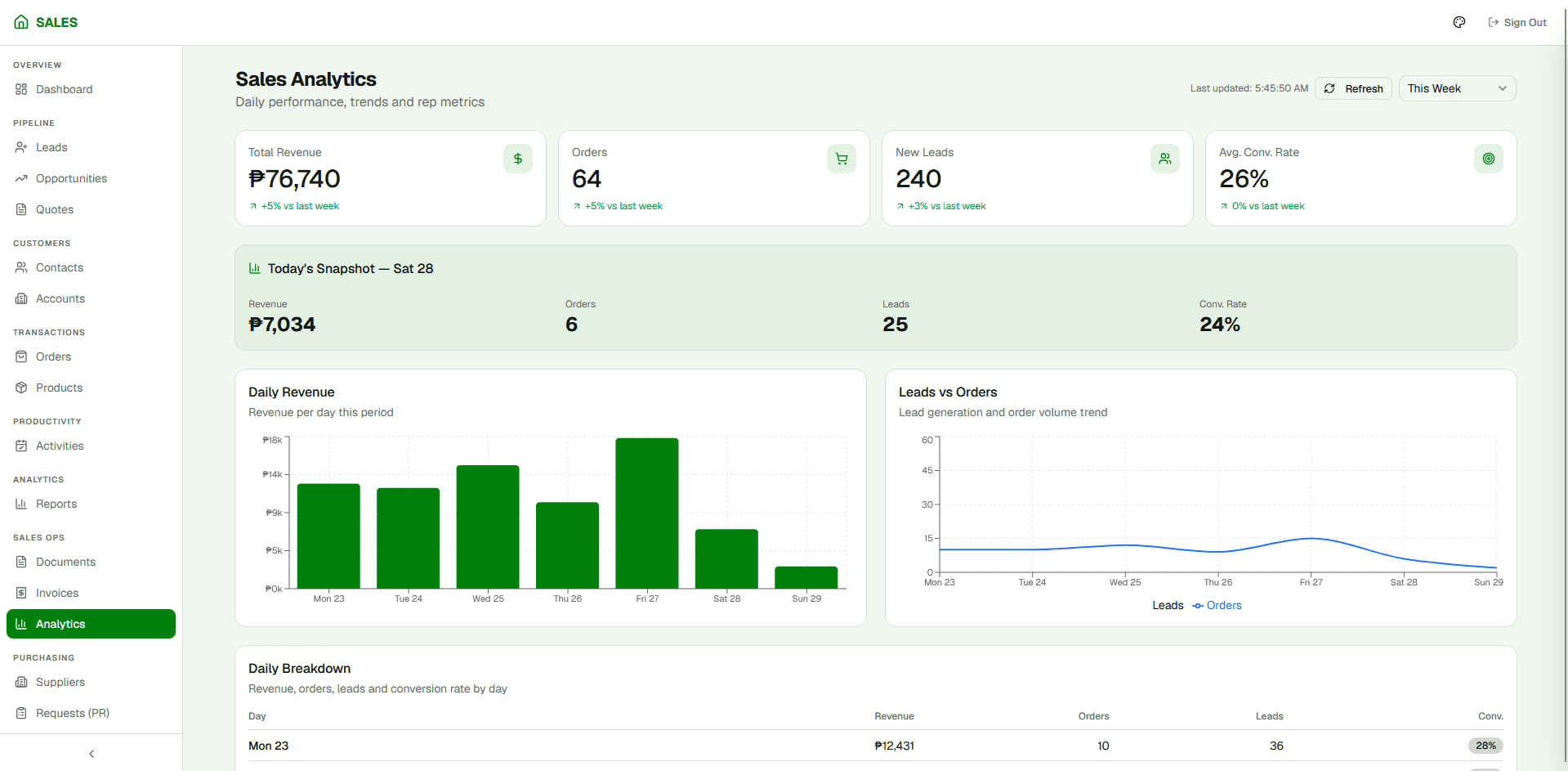Screen dimensions: 1568x771
Task: Click the Accounts building icon
Action: (x=21, y=298)
